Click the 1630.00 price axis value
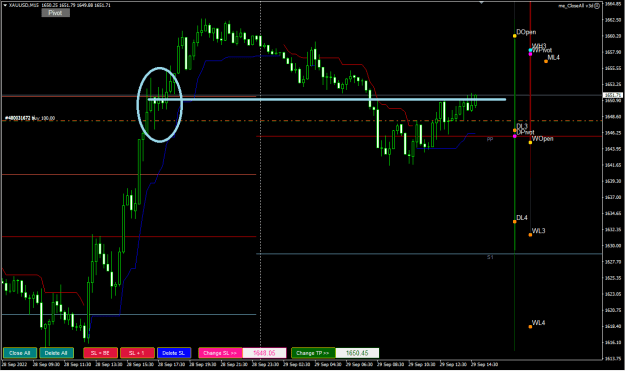This screenshot has width=625, height=371. [x=613, y=246]
